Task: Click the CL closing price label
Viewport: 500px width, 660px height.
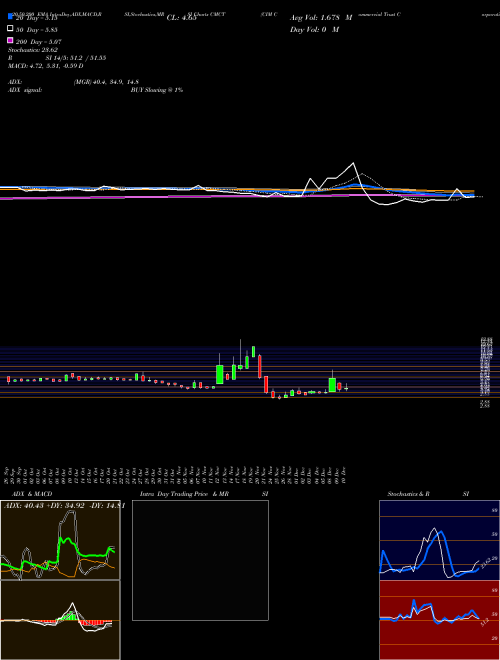Action: click(182, 18)
